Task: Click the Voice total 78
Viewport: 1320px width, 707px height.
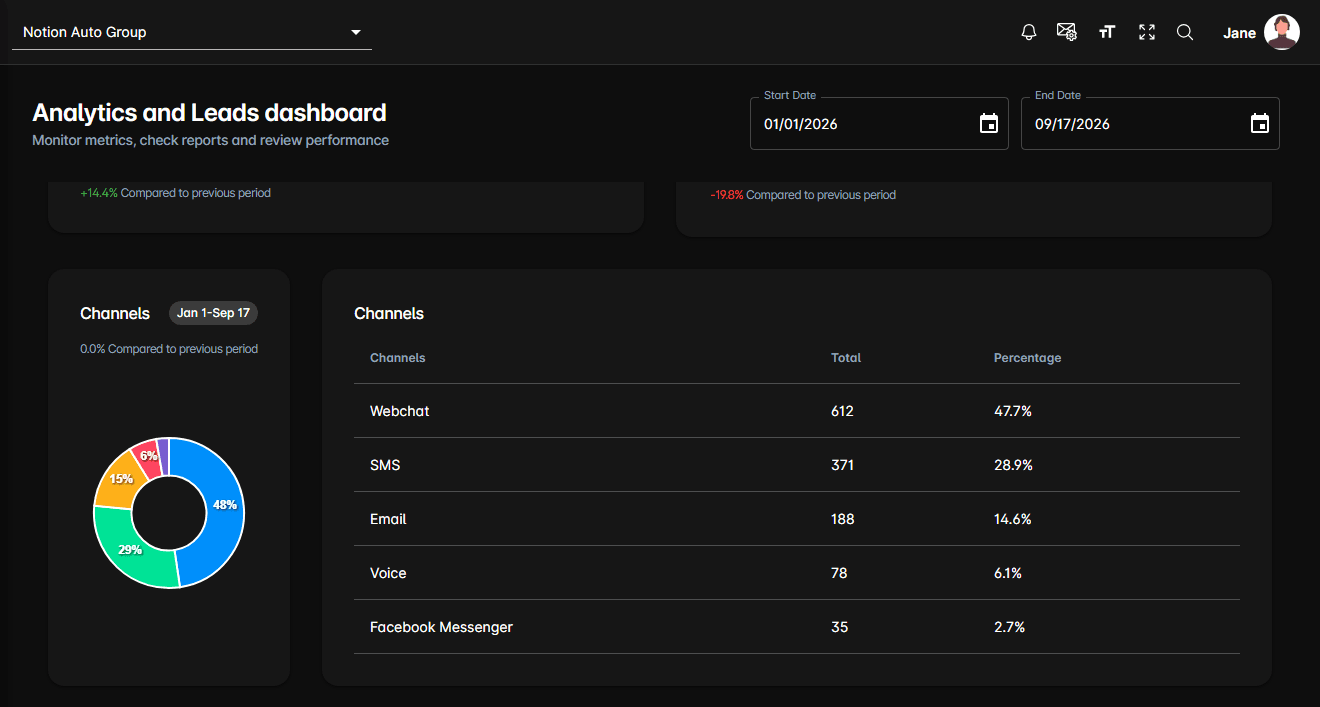Action: tap(839, 573)
